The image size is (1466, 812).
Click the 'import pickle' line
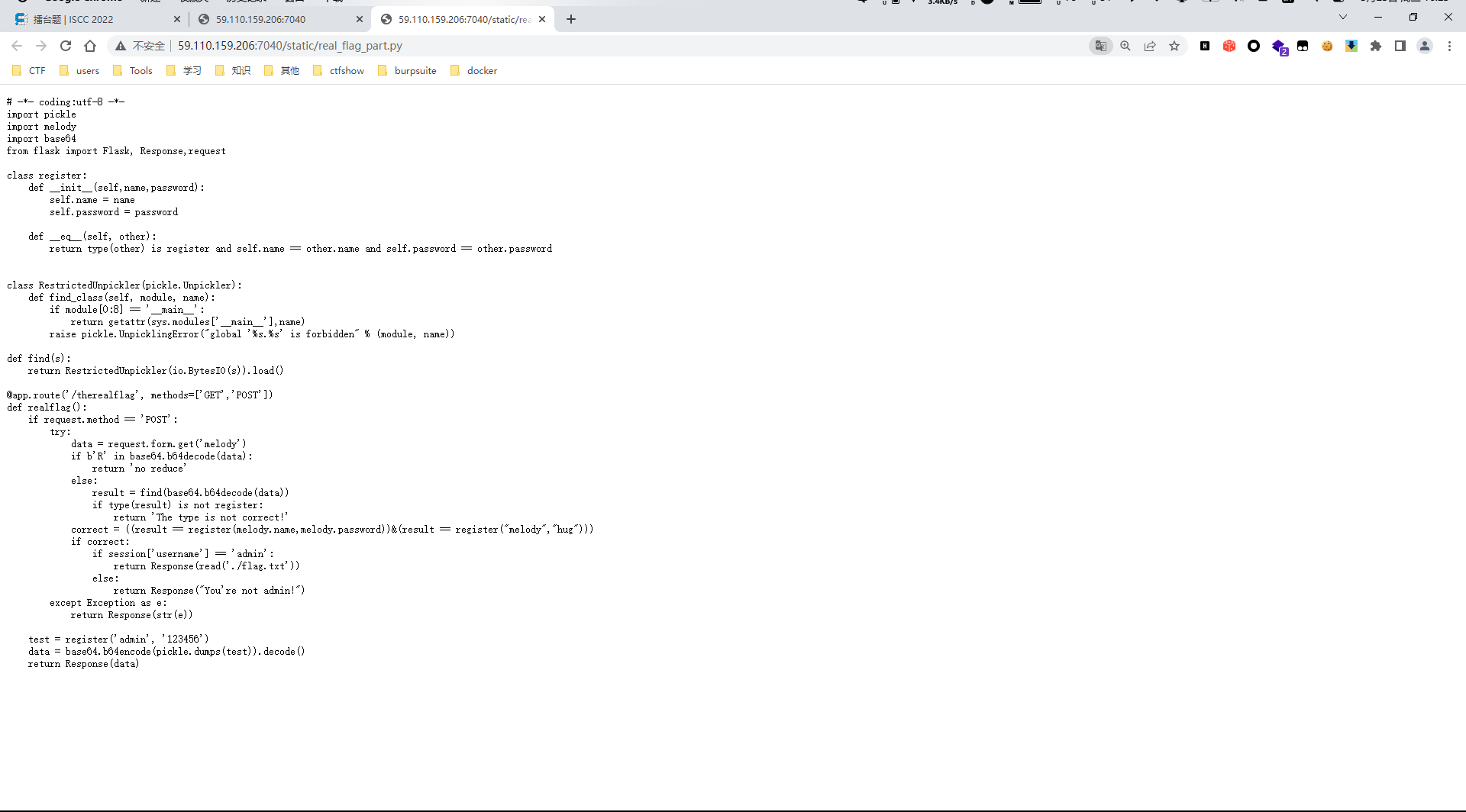point(41,114)
